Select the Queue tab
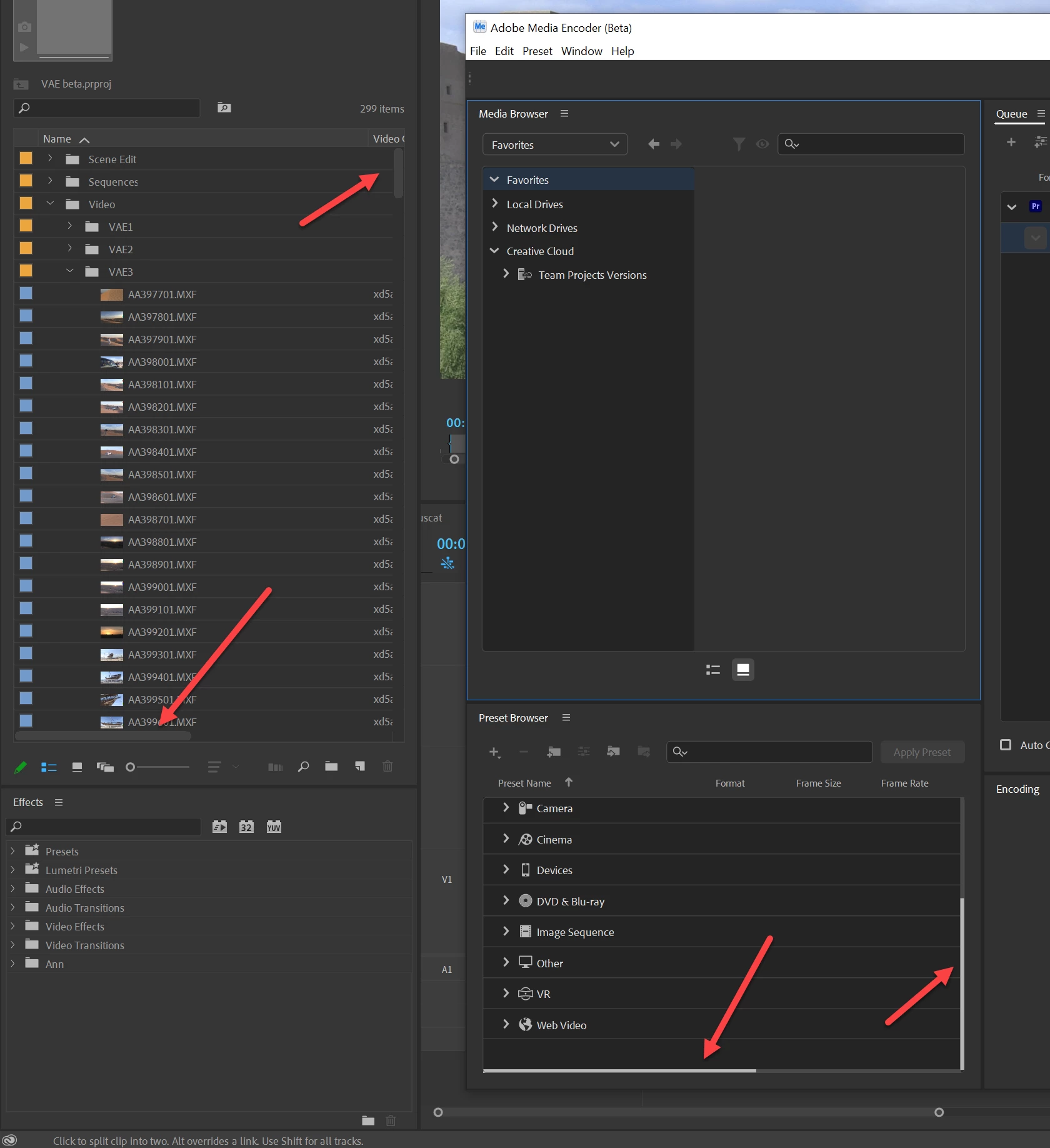 [1011, 114]
